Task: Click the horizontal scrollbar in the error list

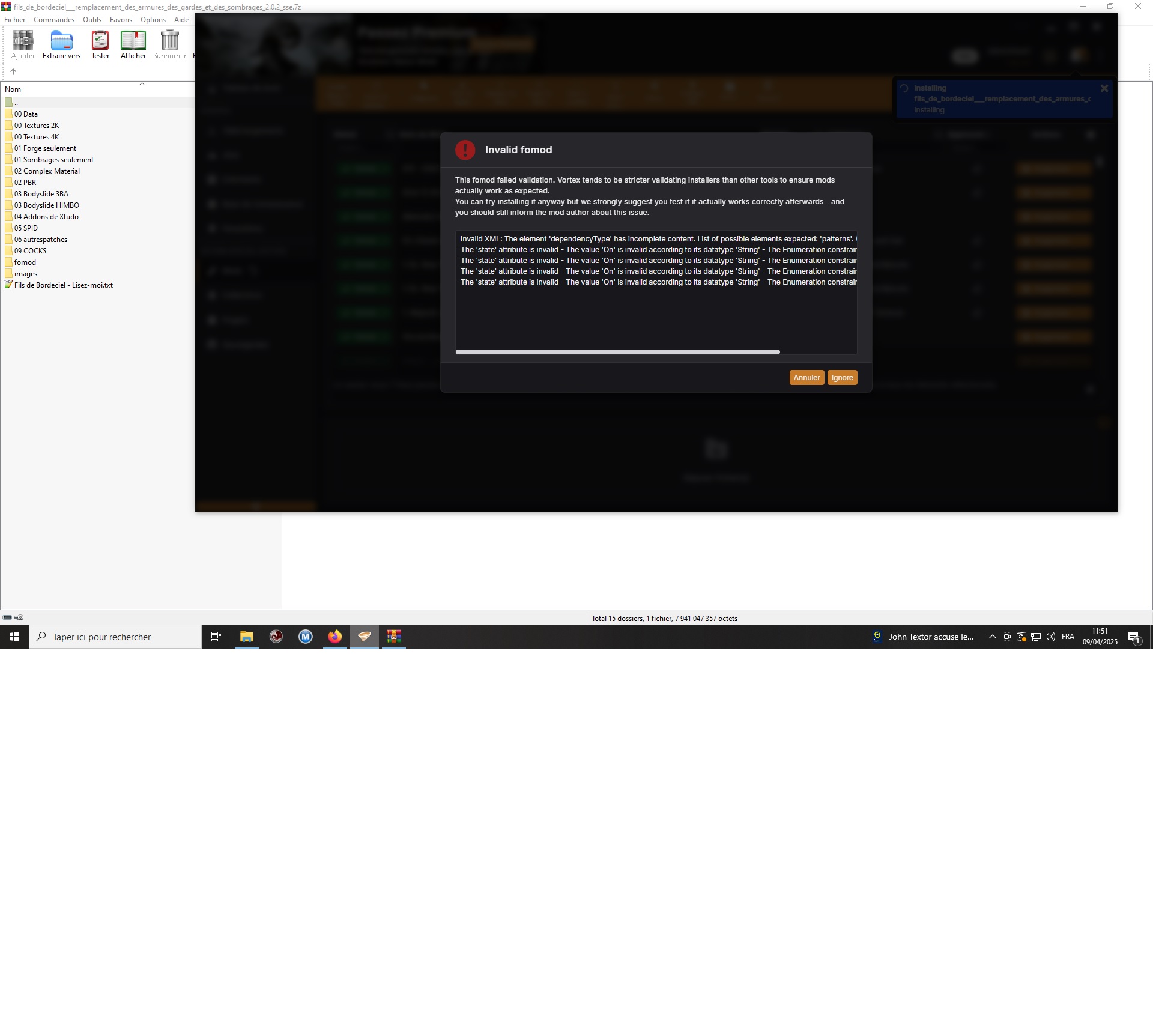Action: (617, 352)
